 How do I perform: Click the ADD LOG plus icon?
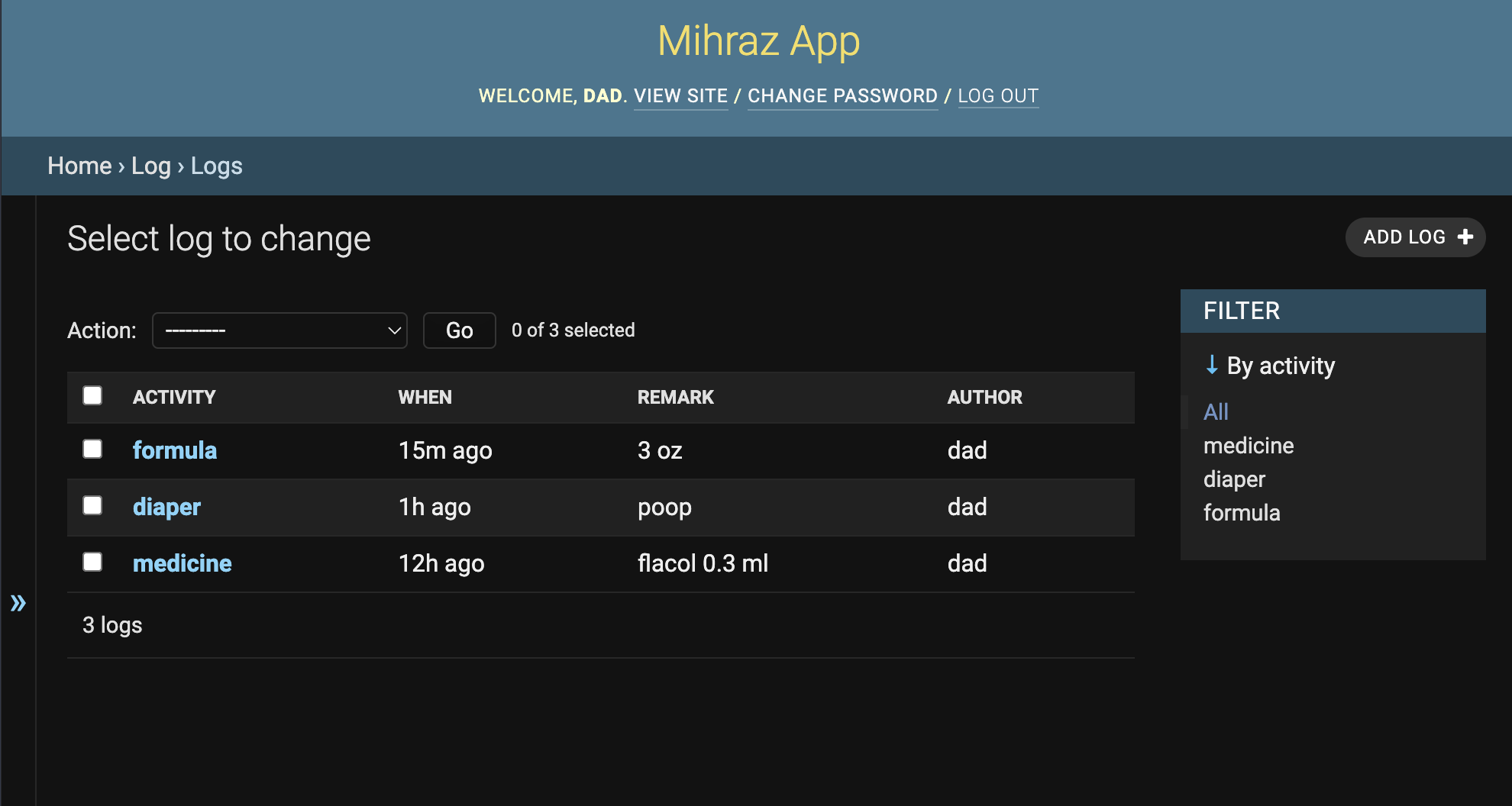[x=1467, y=237]
